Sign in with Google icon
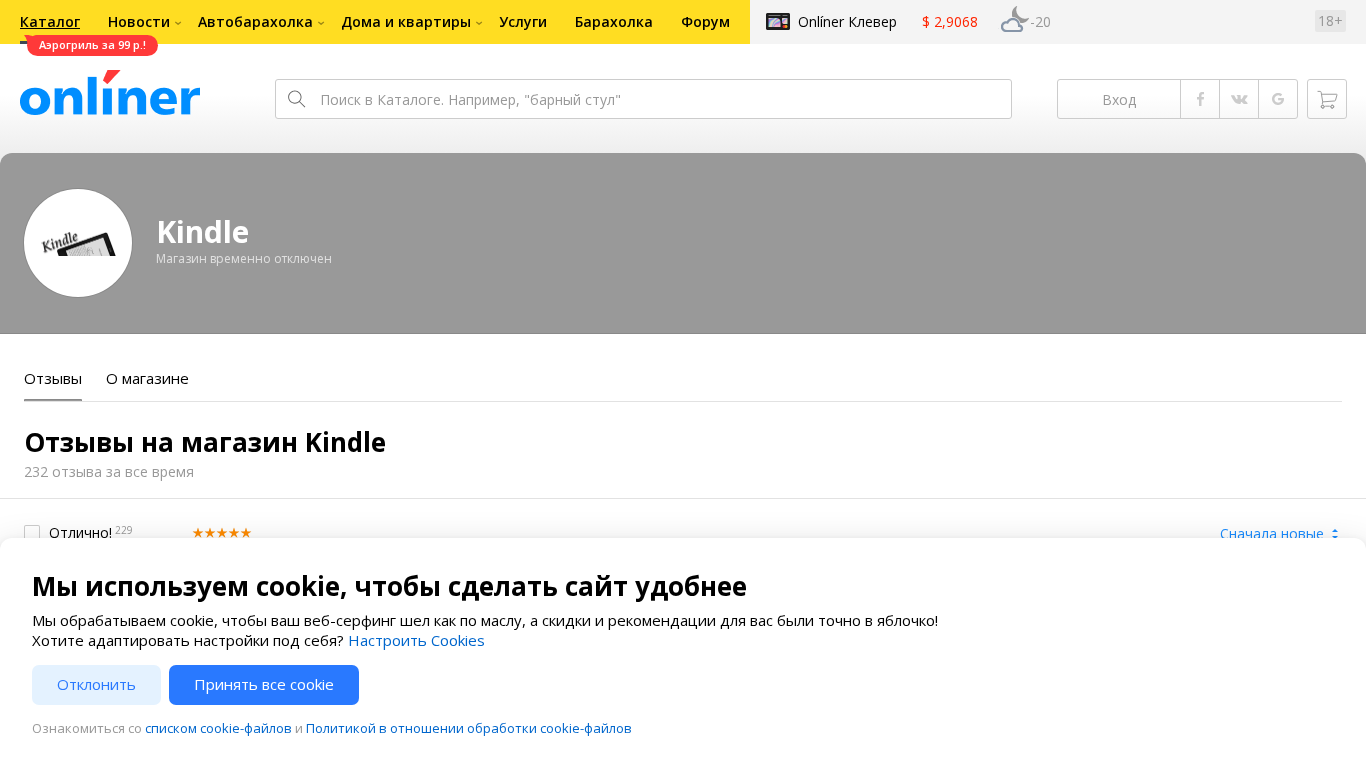This screenshot has height=768, width=1366. coord(1278,99)
